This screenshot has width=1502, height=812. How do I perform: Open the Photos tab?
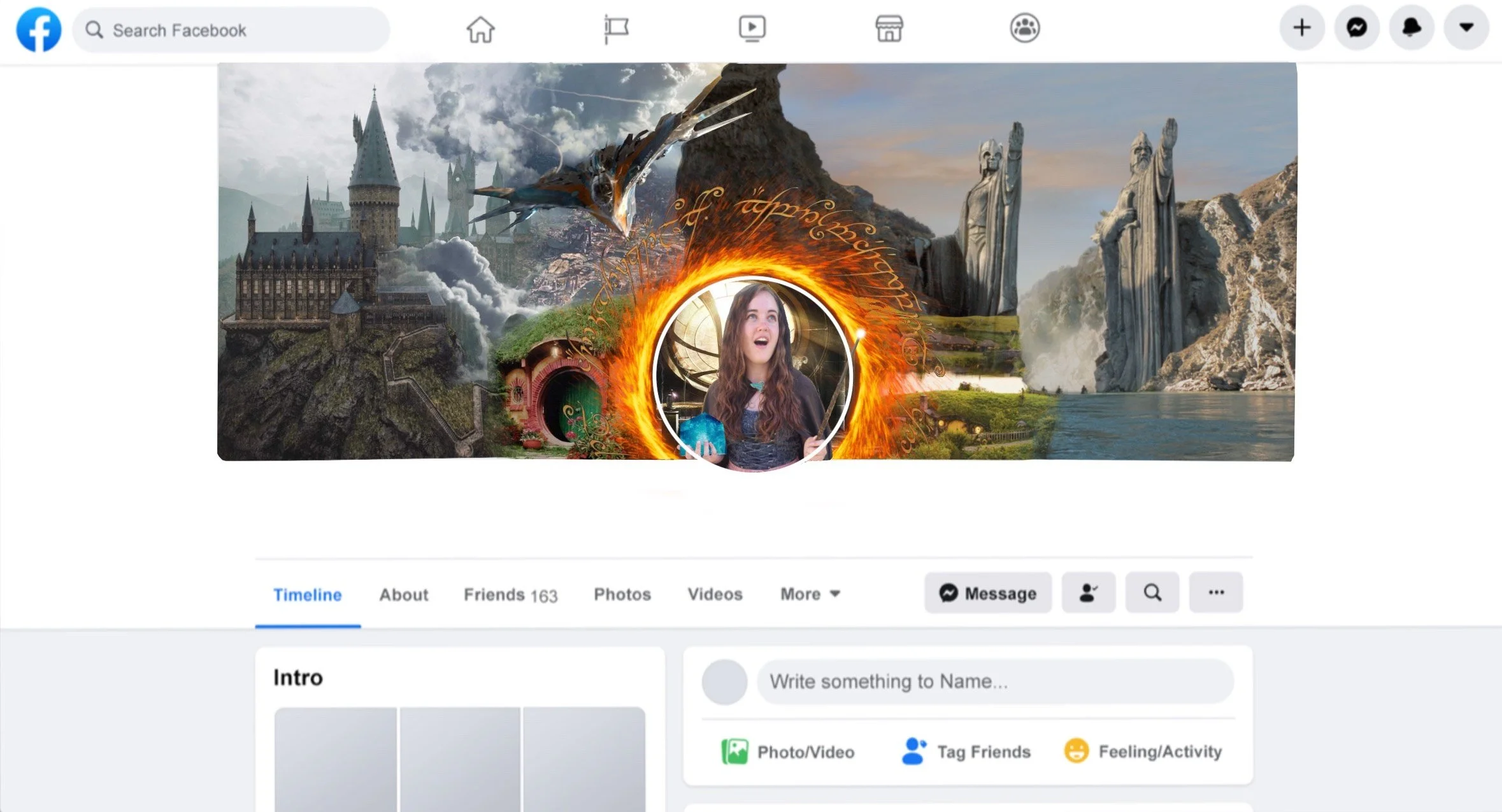622,594
